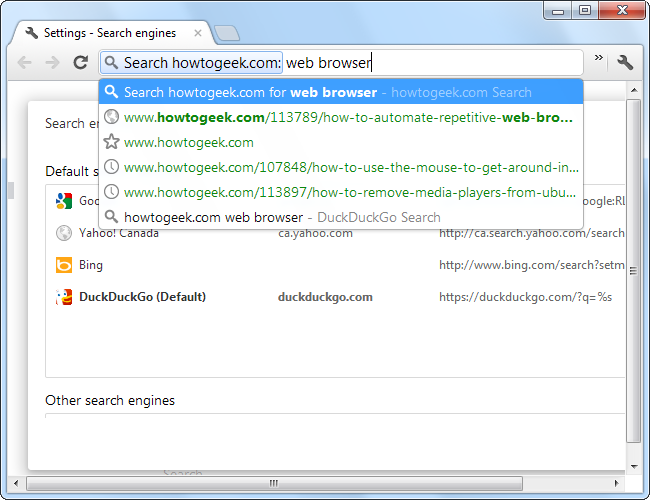
Task: Minimize the Chrome window
Action: click(558, 11)
